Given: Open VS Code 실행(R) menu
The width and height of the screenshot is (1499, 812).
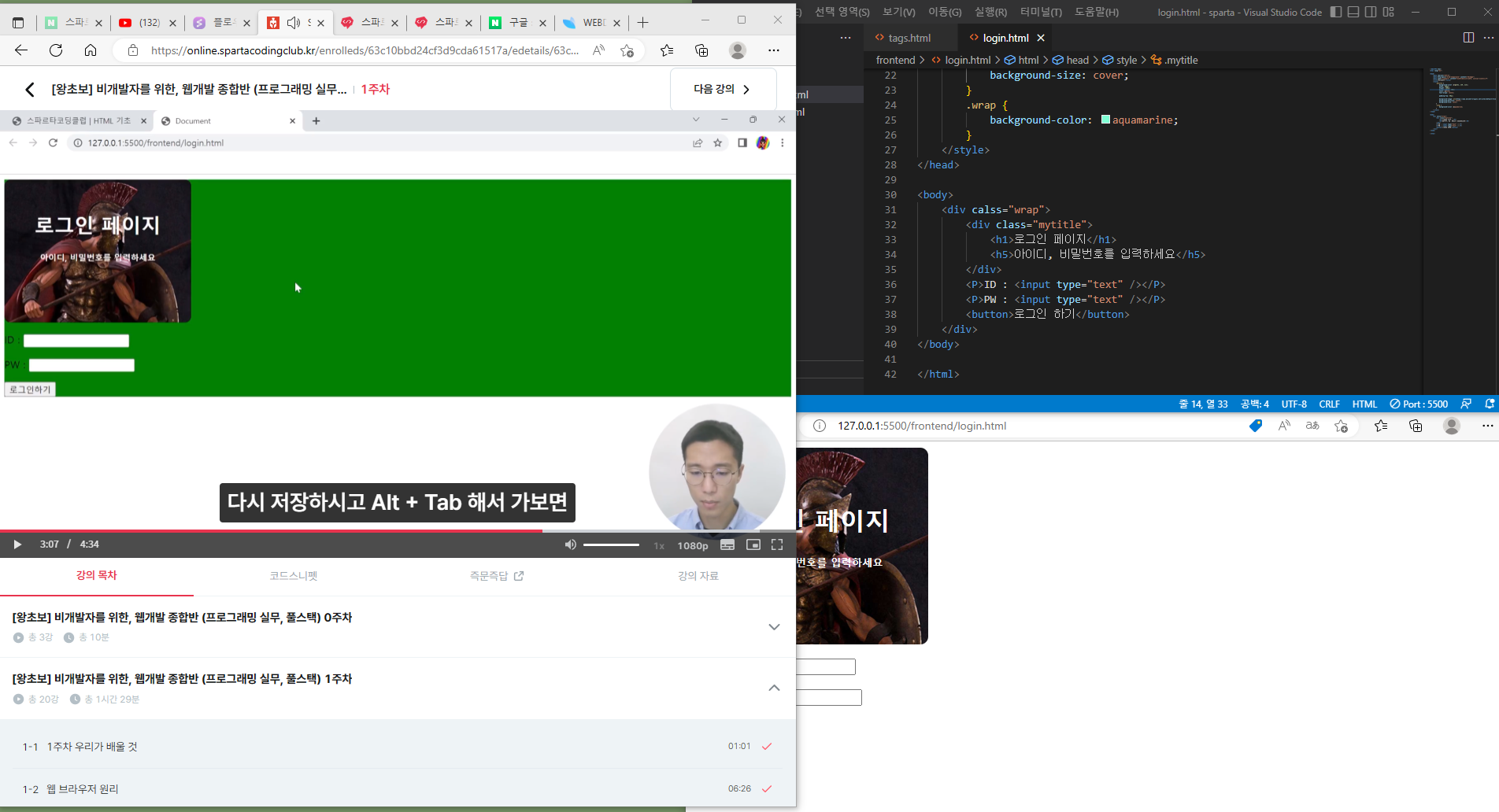Looking at the screenshot, I should point(990,12).
